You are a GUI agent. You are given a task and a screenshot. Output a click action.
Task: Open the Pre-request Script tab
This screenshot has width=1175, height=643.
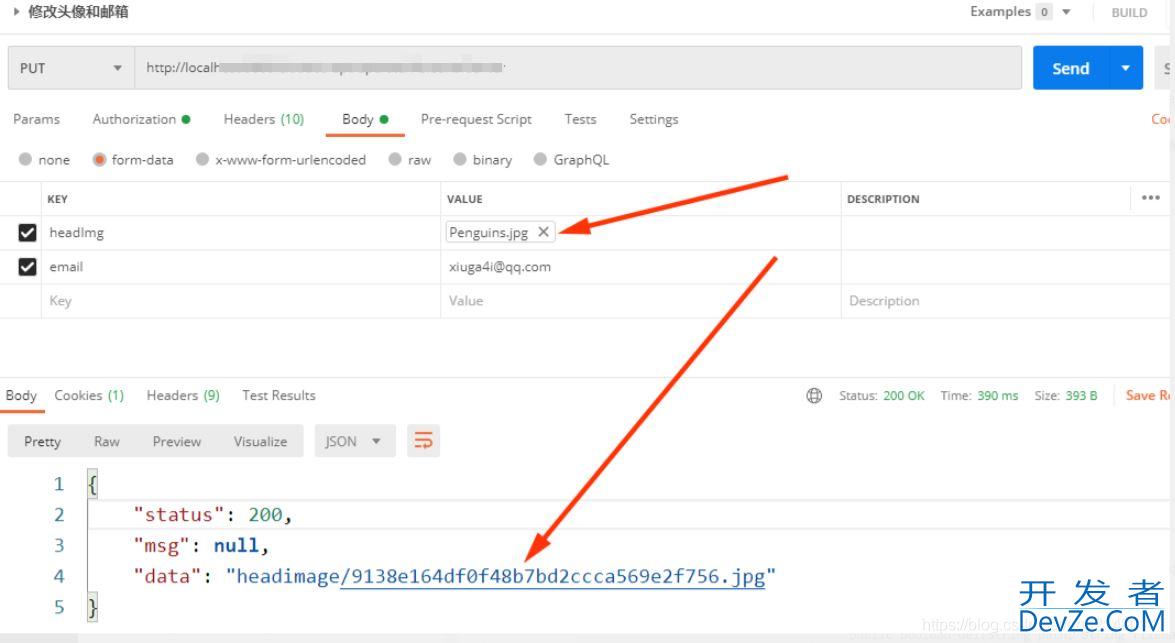[x=476, y=119]
